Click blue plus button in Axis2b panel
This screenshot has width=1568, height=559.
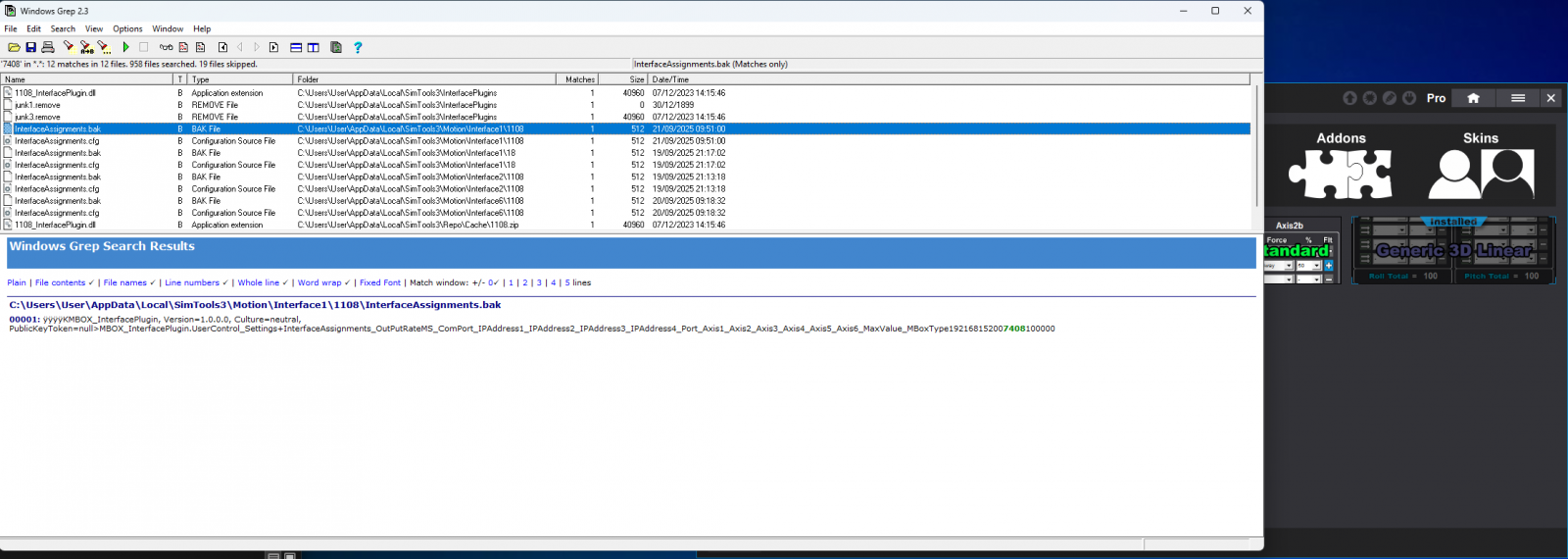1329,266
